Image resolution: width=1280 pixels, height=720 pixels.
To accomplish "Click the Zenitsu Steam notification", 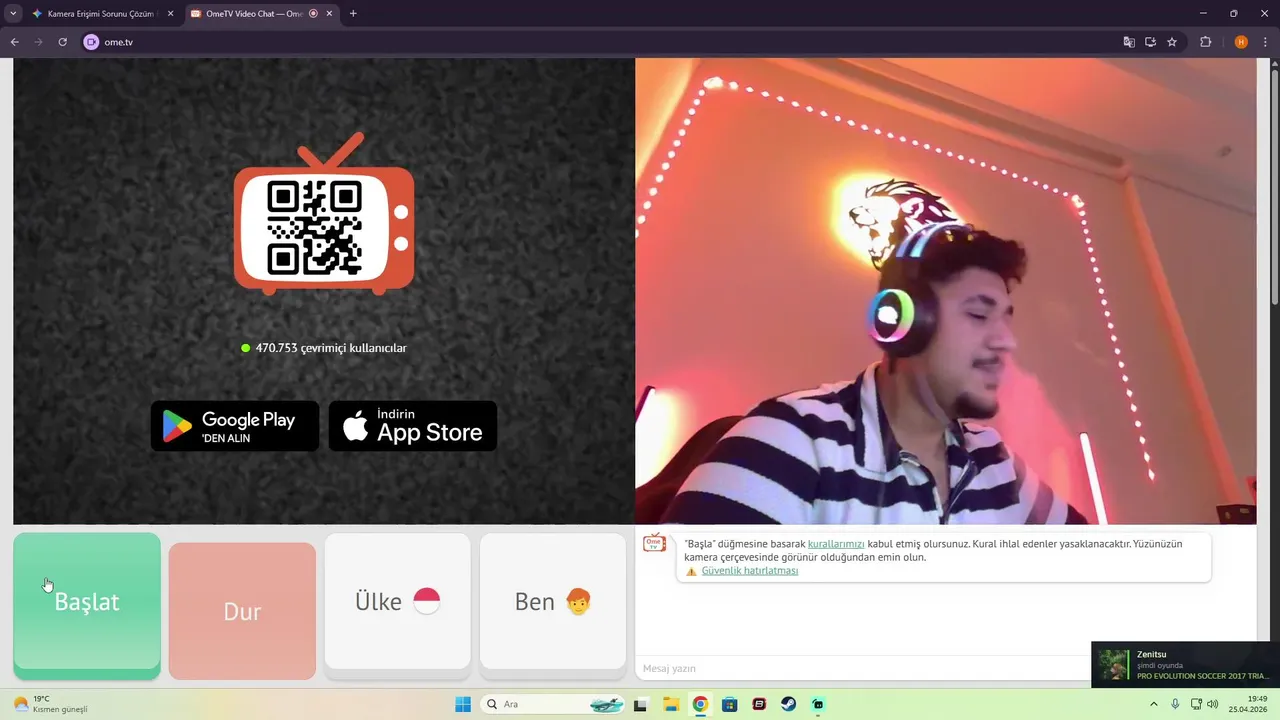I will [1185, 665].
